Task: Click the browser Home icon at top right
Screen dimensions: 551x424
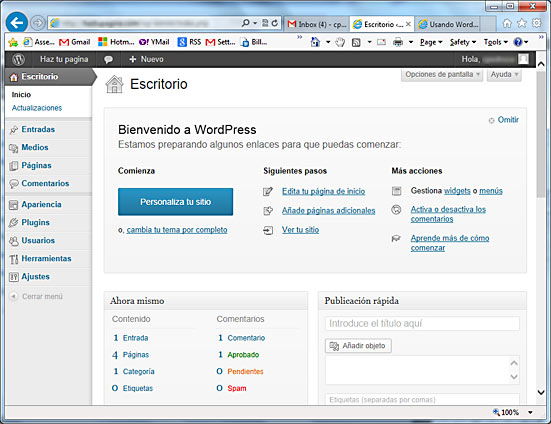Action: click(x=507, y=24)
